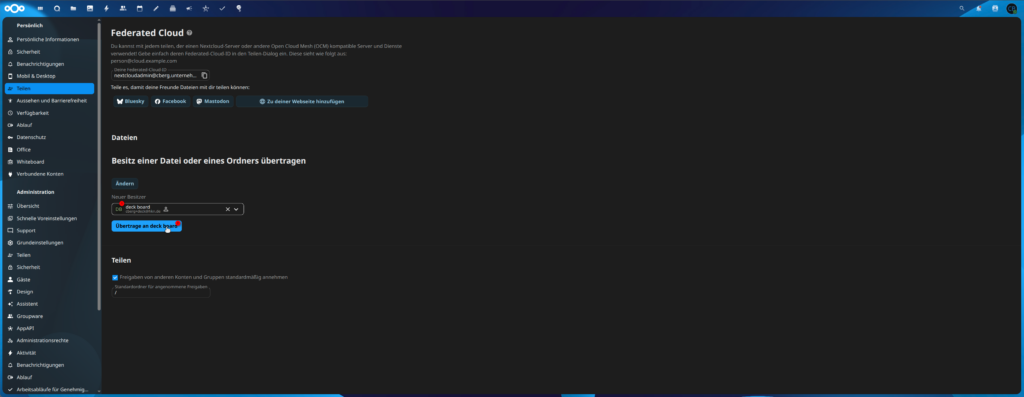1024x397 pixels.
Task: Copy the Federated Cloud ID
Action: tap(204, 76)
